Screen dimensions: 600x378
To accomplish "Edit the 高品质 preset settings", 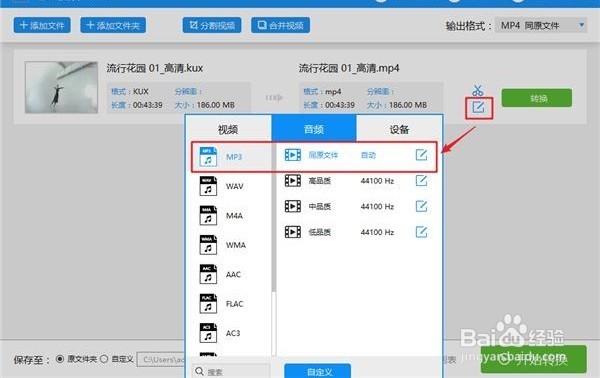I will click(421, 181).
